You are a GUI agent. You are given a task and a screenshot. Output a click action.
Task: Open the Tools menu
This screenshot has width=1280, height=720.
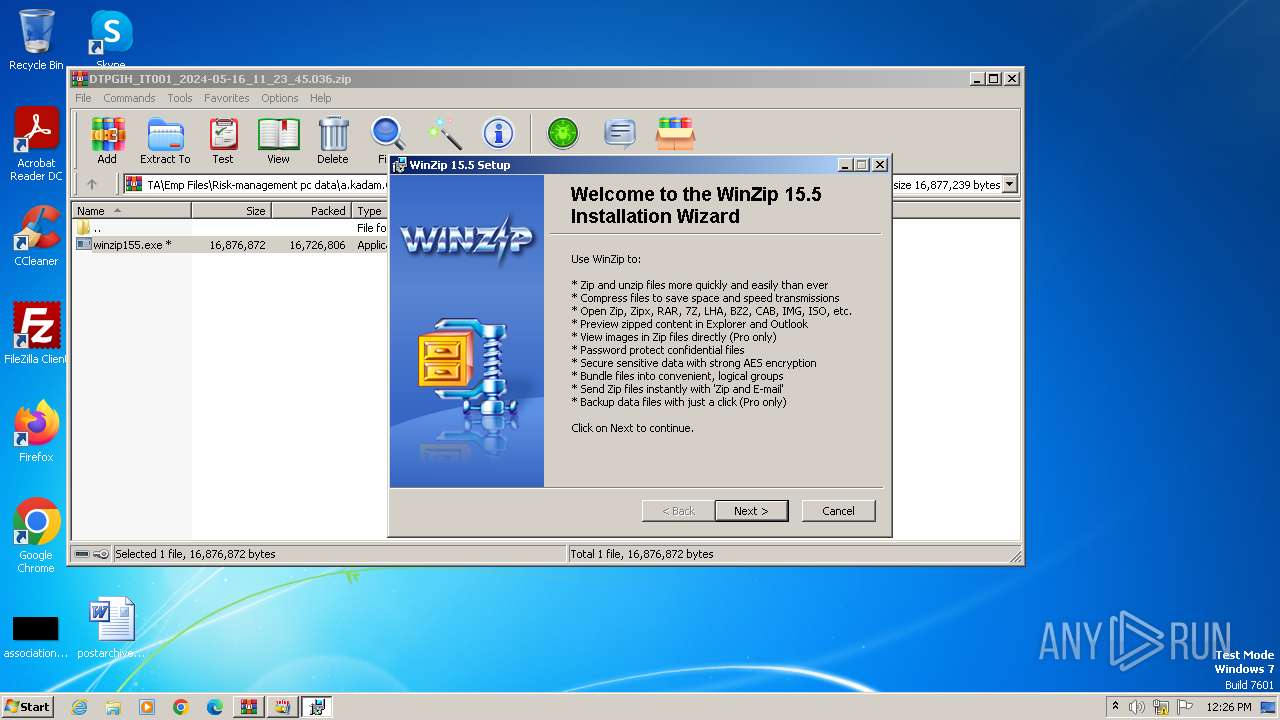pyautogui.click(x=180, y=98)
